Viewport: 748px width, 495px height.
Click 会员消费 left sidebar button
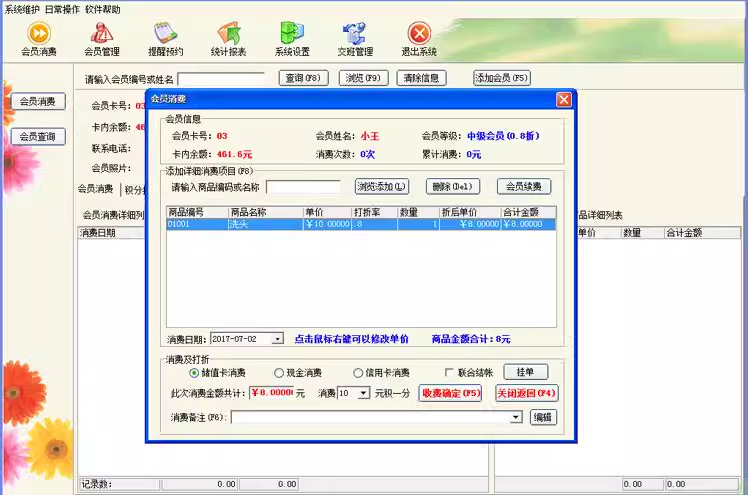coord(38,102)
